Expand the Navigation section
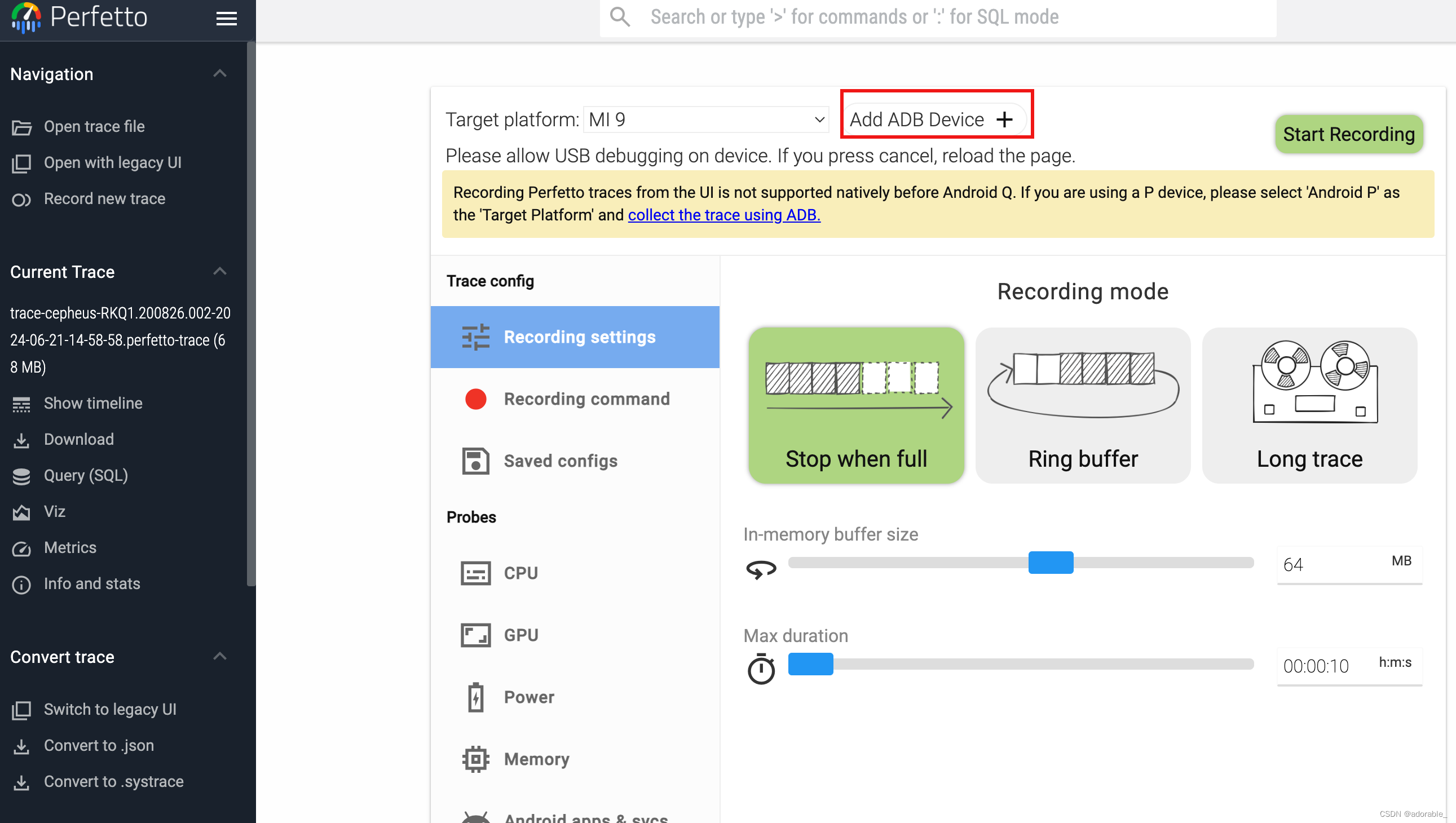 coord(222,73)
